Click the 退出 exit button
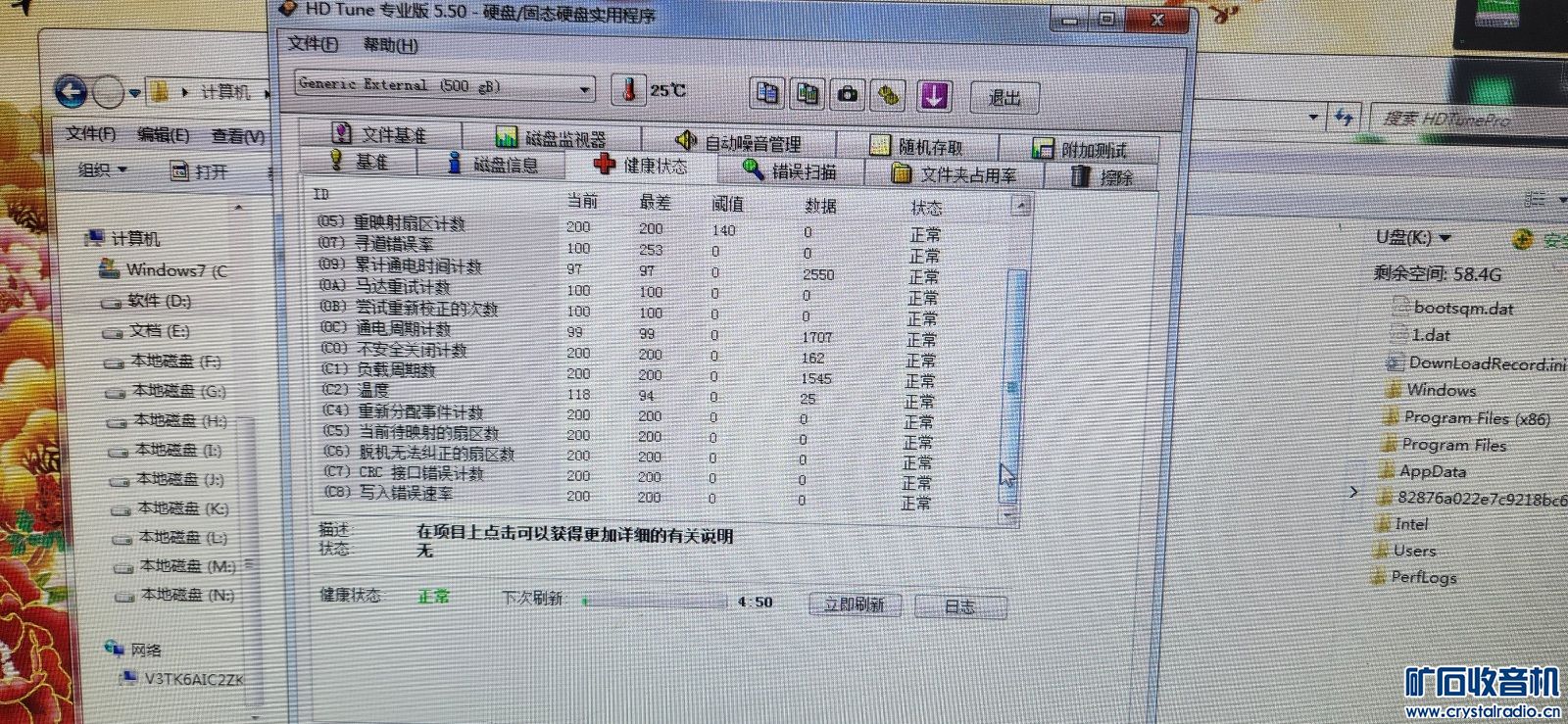 tap(1004, 98)
